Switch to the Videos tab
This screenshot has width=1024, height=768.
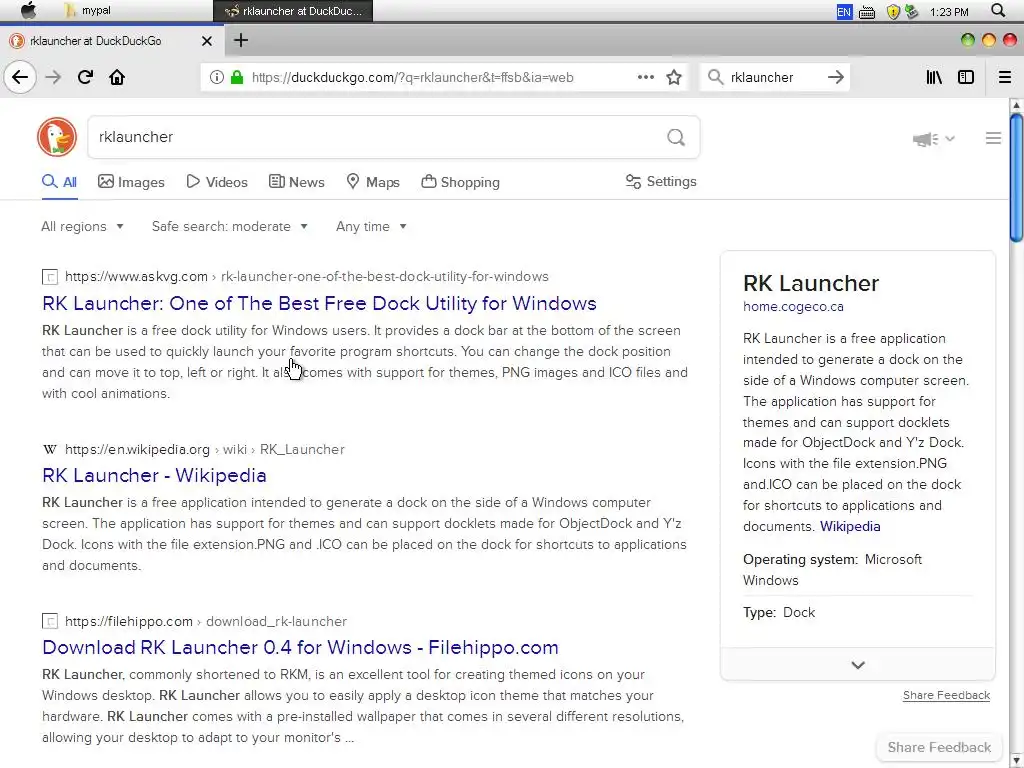(217, 182)
